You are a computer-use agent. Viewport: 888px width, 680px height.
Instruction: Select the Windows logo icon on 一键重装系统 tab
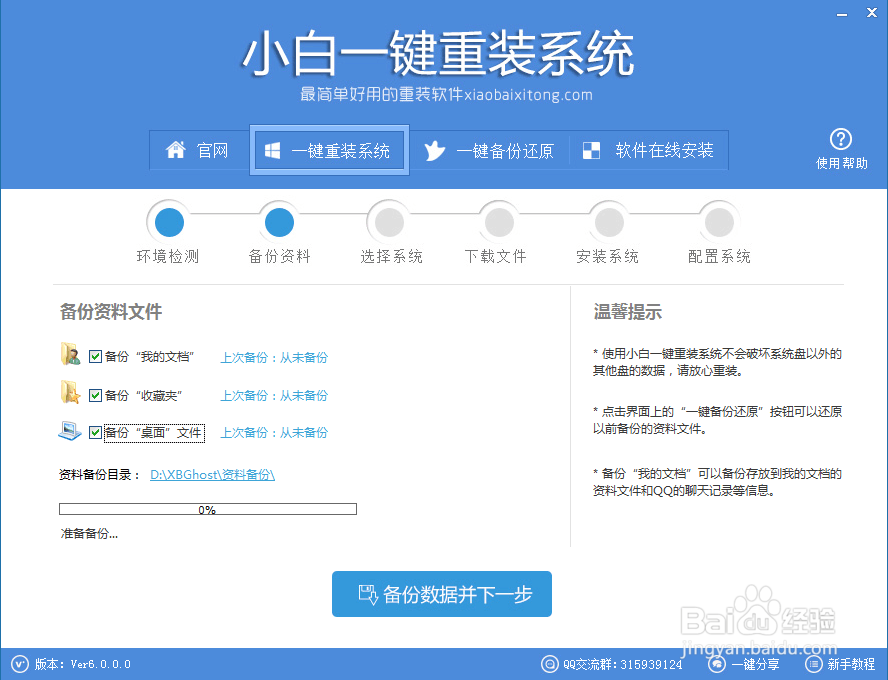272,150
